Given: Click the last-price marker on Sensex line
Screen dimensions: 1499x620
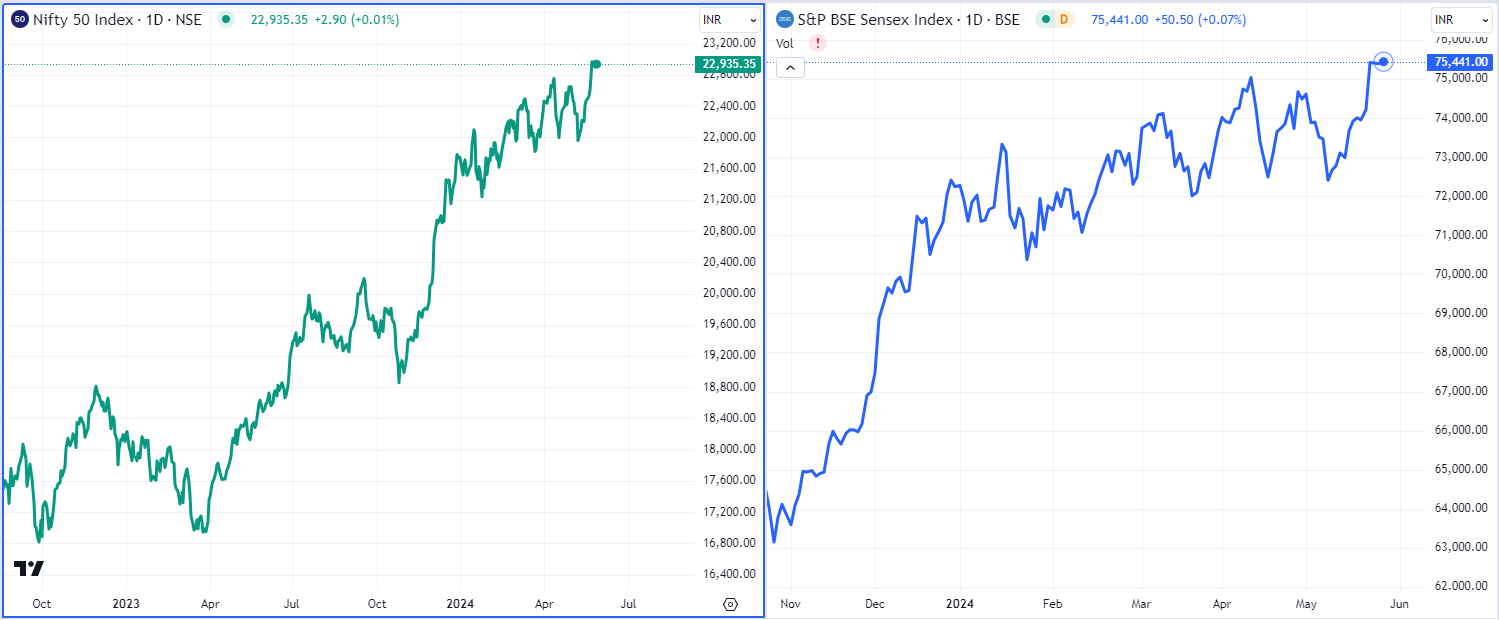Looking at the screenshot, I should (x=1383, y=62).
